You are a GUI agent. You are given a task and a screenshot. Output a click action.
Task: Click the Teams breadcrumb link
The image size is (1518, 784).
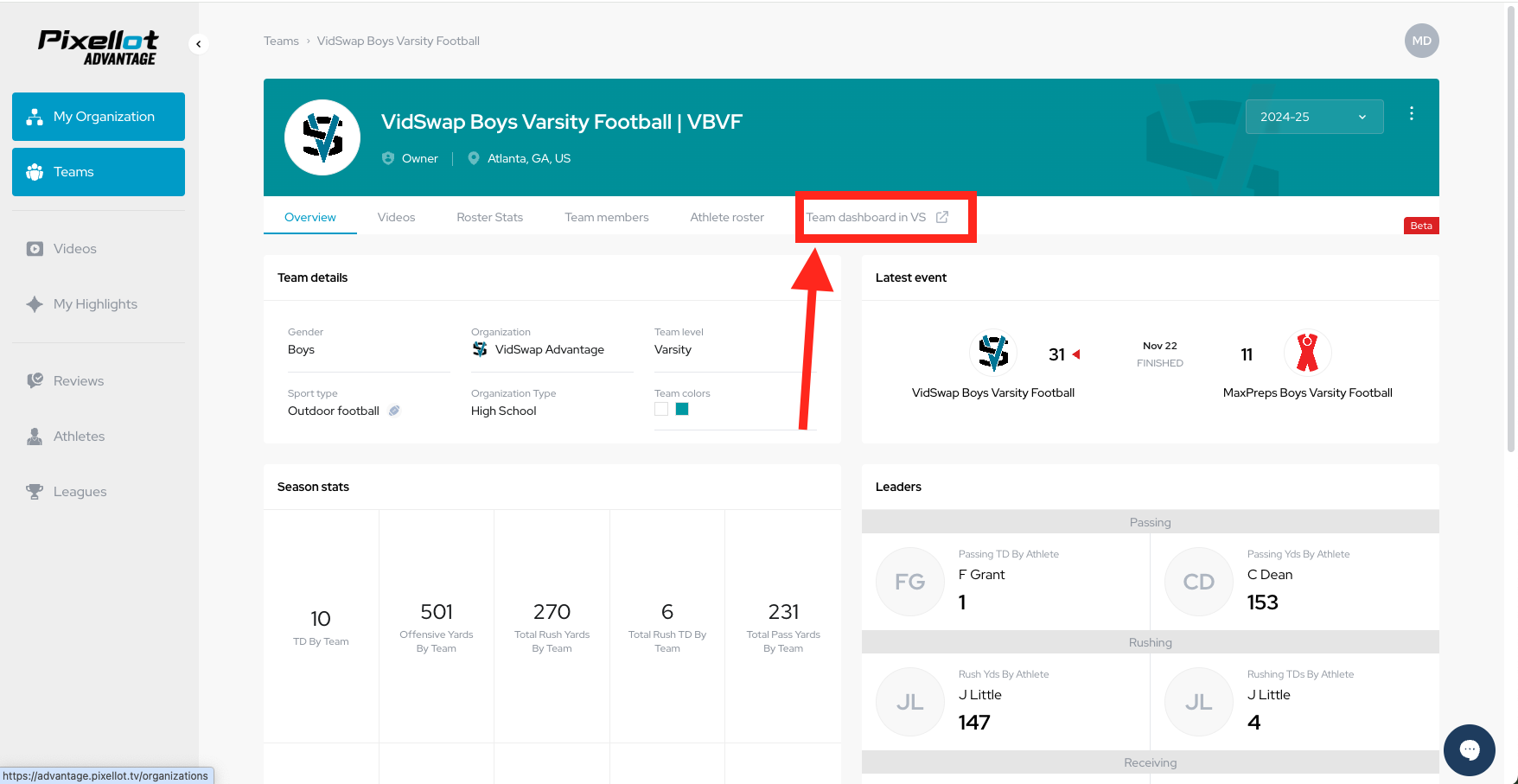point(281,41)
